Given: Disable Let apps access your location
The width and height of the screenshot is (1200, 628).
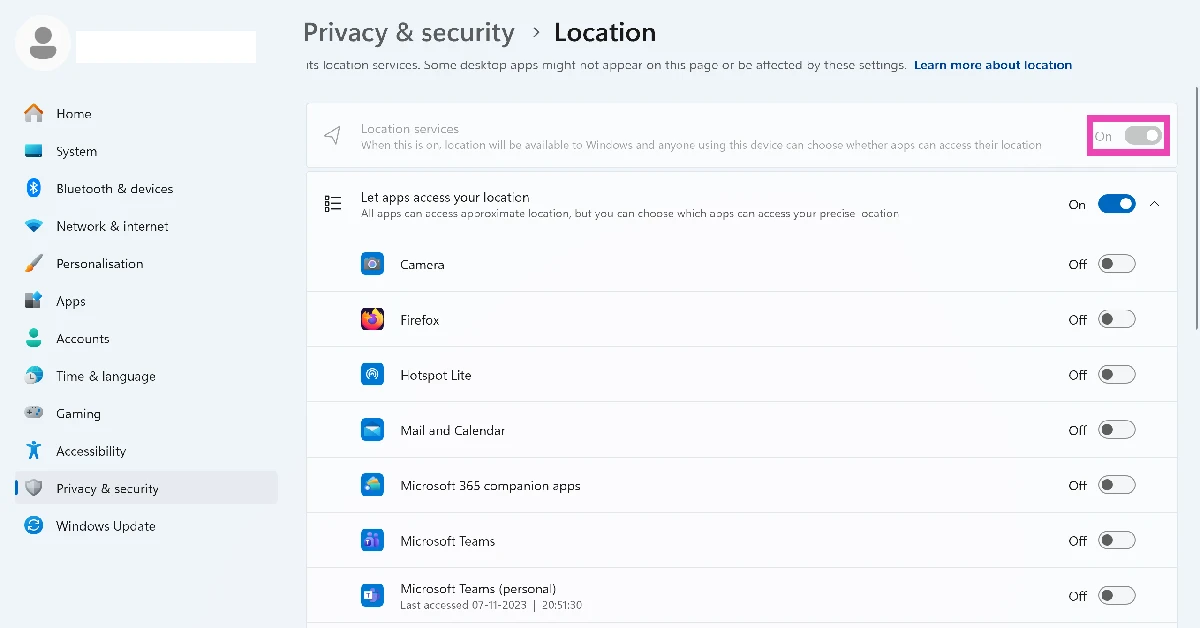Looking at the screenshot, I should pos(1117,203).
